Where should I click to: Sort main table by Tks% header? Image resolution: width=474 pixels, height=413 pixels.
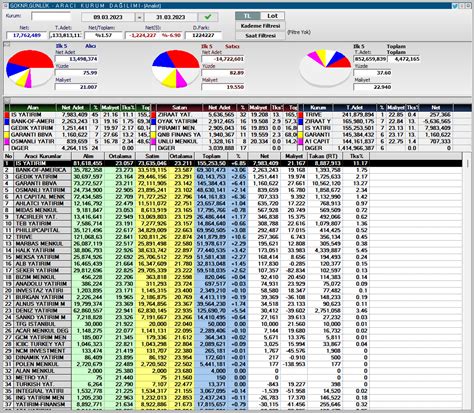356,156
